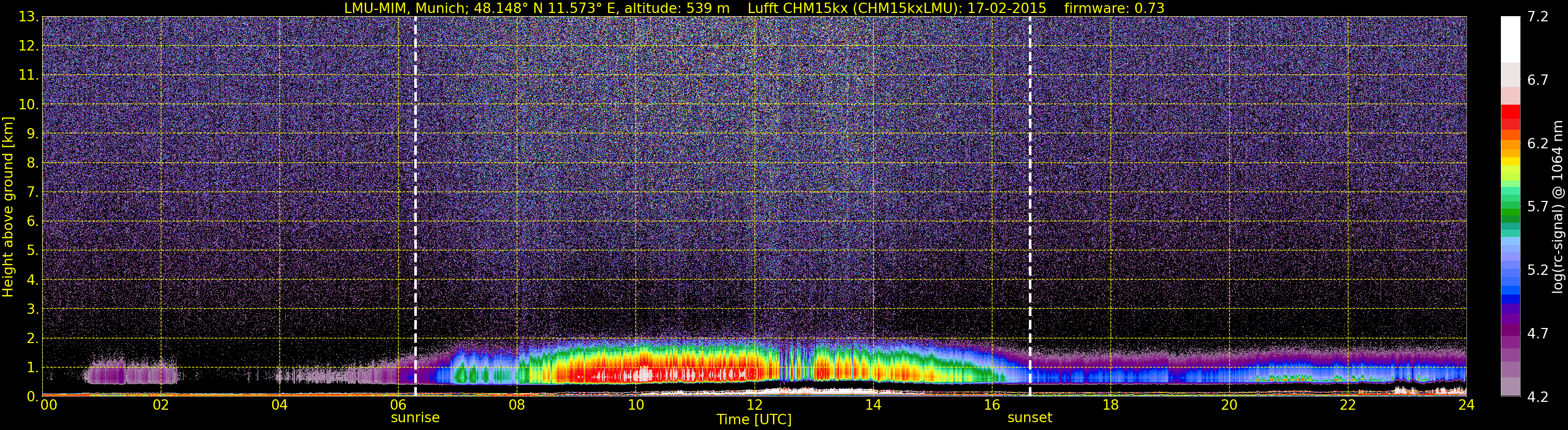The image size is (1568, 430).
Task: Click the 'Time [UTC]' axis label
Action: coord(754,420)
